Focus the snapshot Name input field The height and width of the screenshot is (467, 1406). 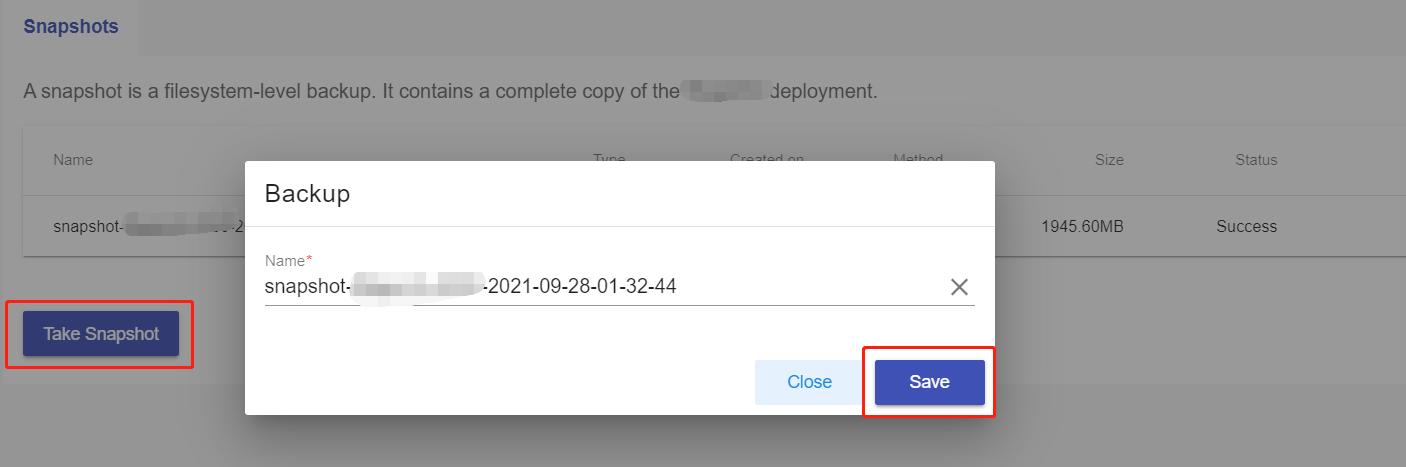click(x=600, y=287)
